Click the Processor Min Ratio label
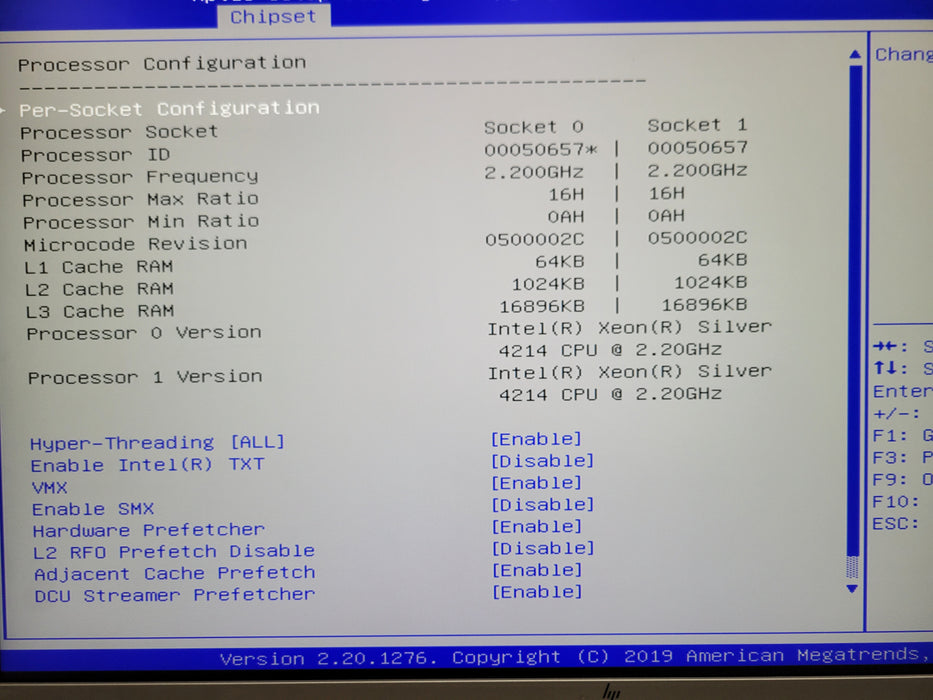This screenshot has width=933, height=700. tap(141, 222)
